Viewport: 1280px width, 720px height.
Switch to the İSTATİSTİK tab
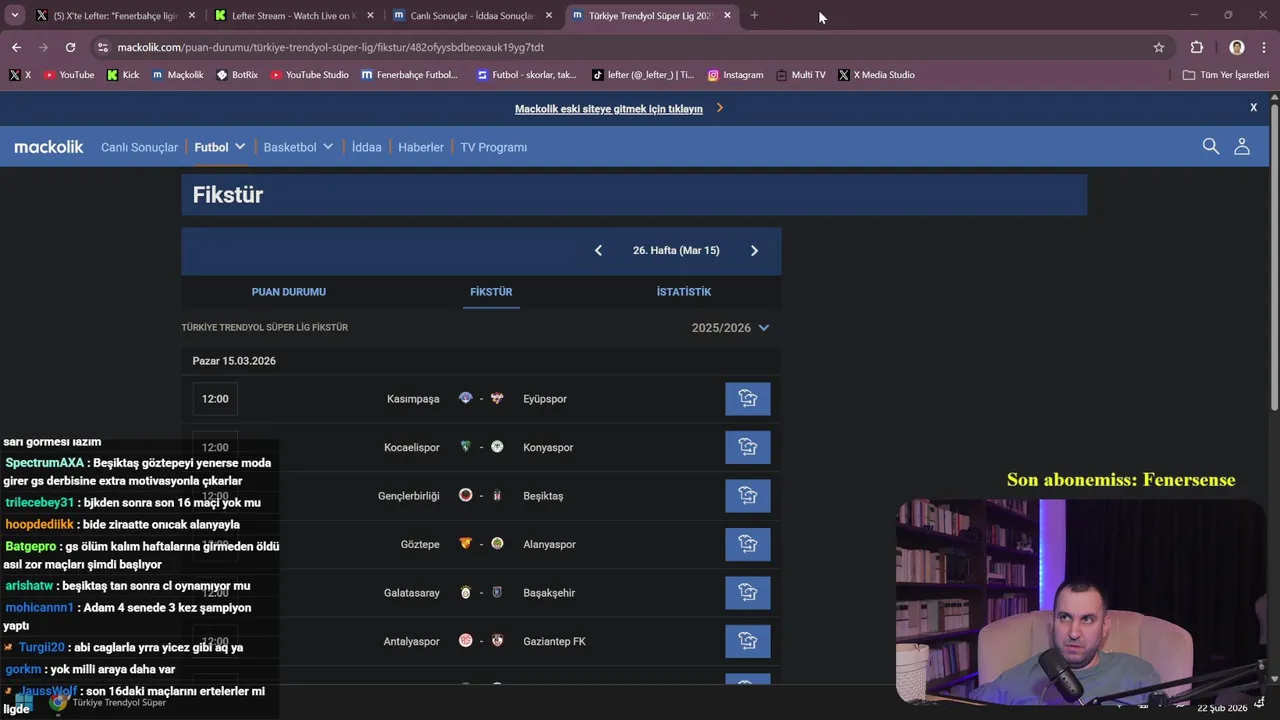click(x=684, y=292)
